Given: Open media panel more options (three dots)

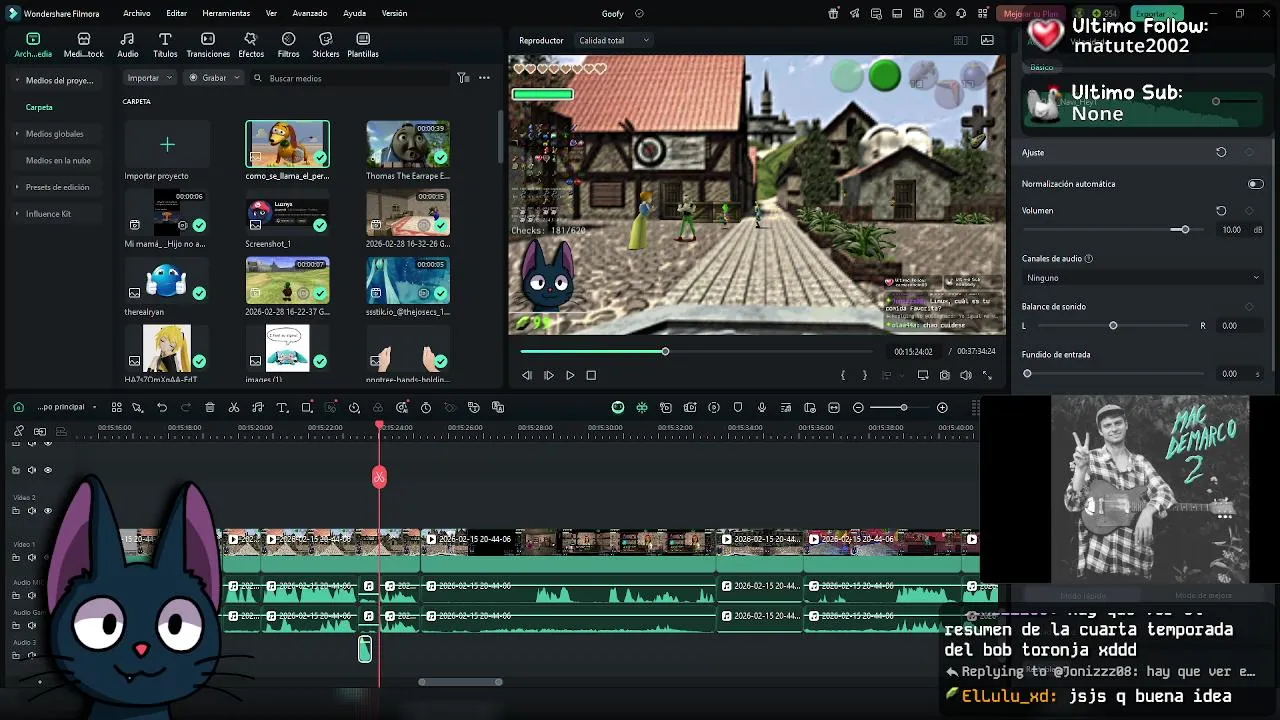Looking at the screenshot, I should [484, 78].
